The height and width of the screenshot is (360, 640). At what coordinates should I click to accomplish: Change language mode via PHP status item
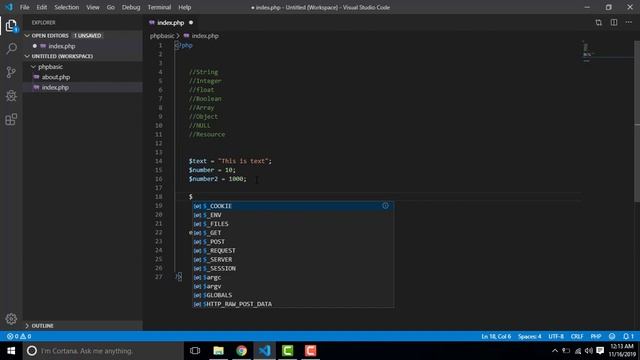click(596, 336)
